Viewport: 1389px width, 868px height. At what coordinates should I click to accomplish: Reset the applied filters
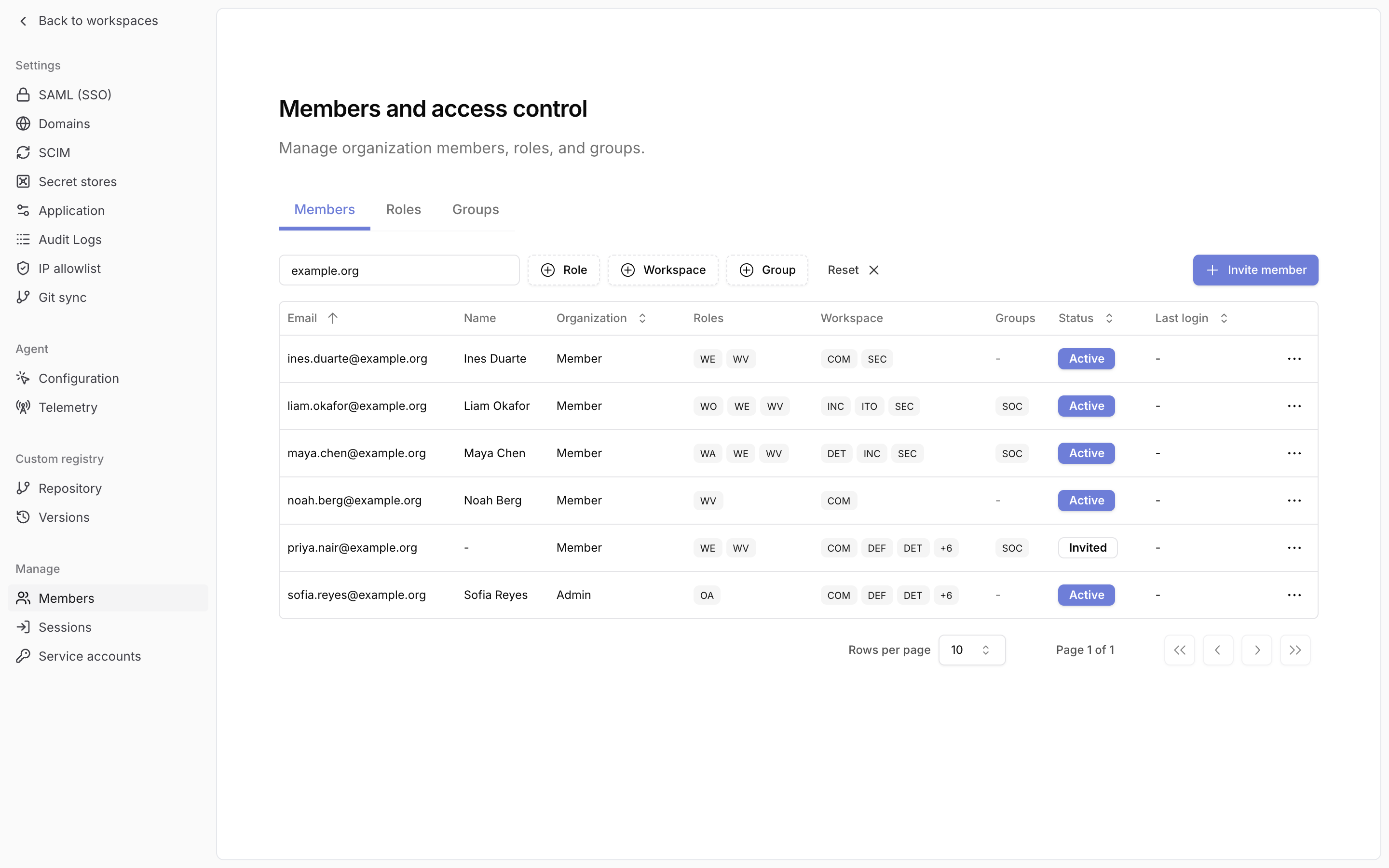tap(853, 270)
